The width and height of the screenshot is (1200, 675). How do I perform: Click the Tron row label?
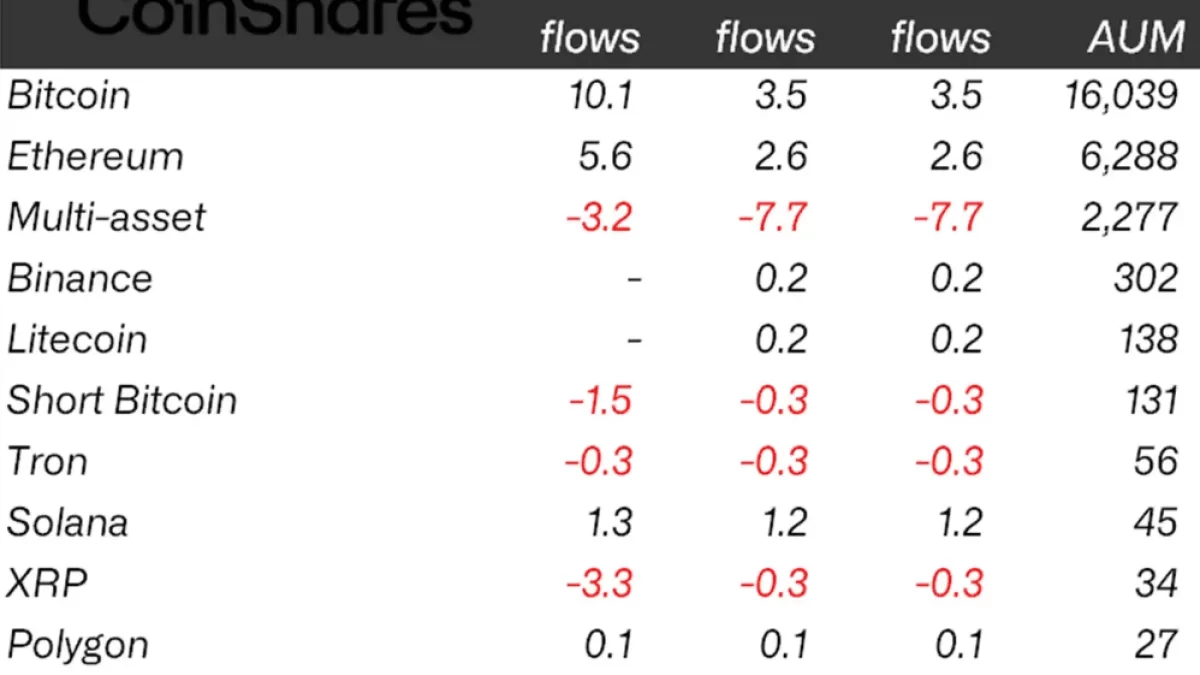47,462
